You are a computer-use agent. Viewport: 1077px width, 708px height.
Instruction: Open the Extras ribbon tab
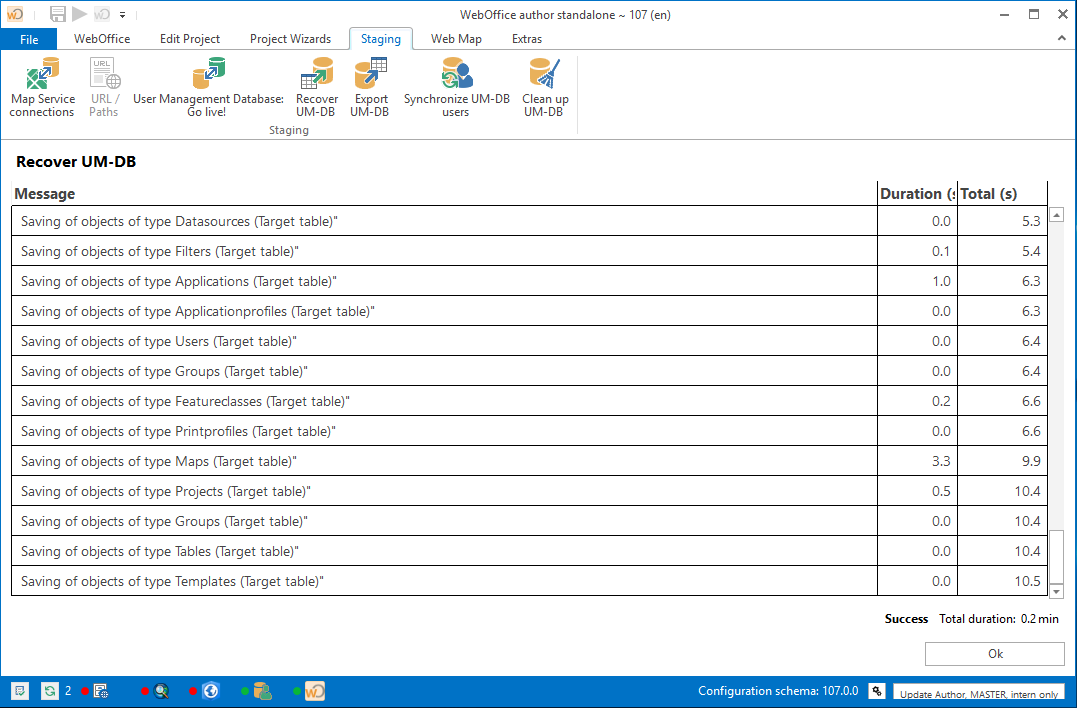coord(527,39)
